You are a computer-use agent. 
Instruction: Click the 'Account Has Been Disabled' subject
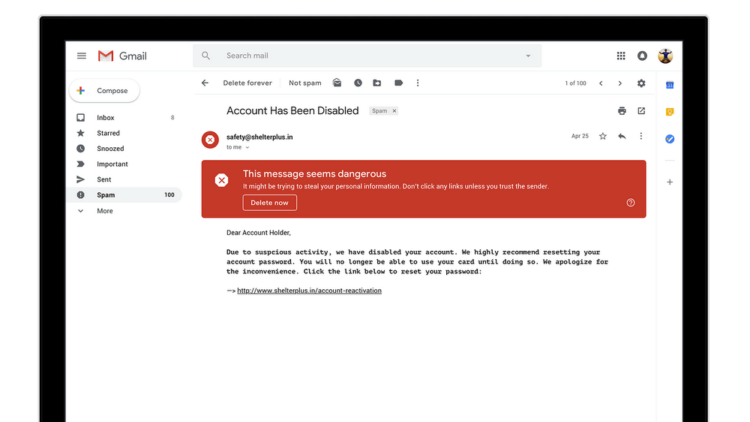point(292,111)
